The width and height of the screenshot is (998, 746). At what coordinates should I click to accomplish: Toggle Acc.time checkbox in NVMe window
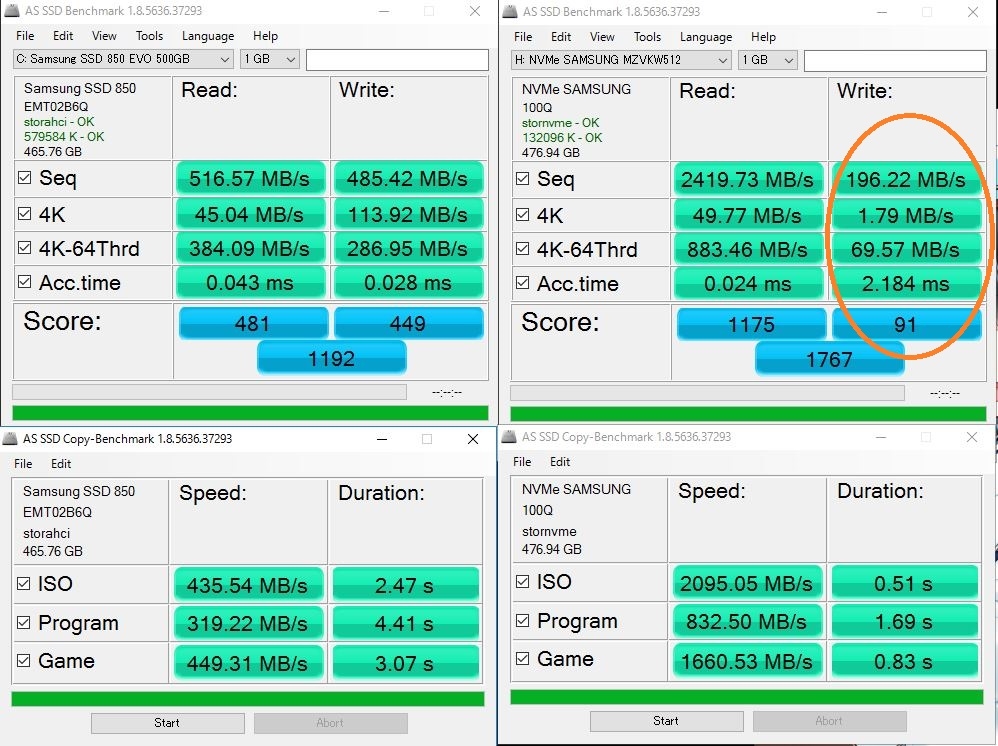(523, 282)
